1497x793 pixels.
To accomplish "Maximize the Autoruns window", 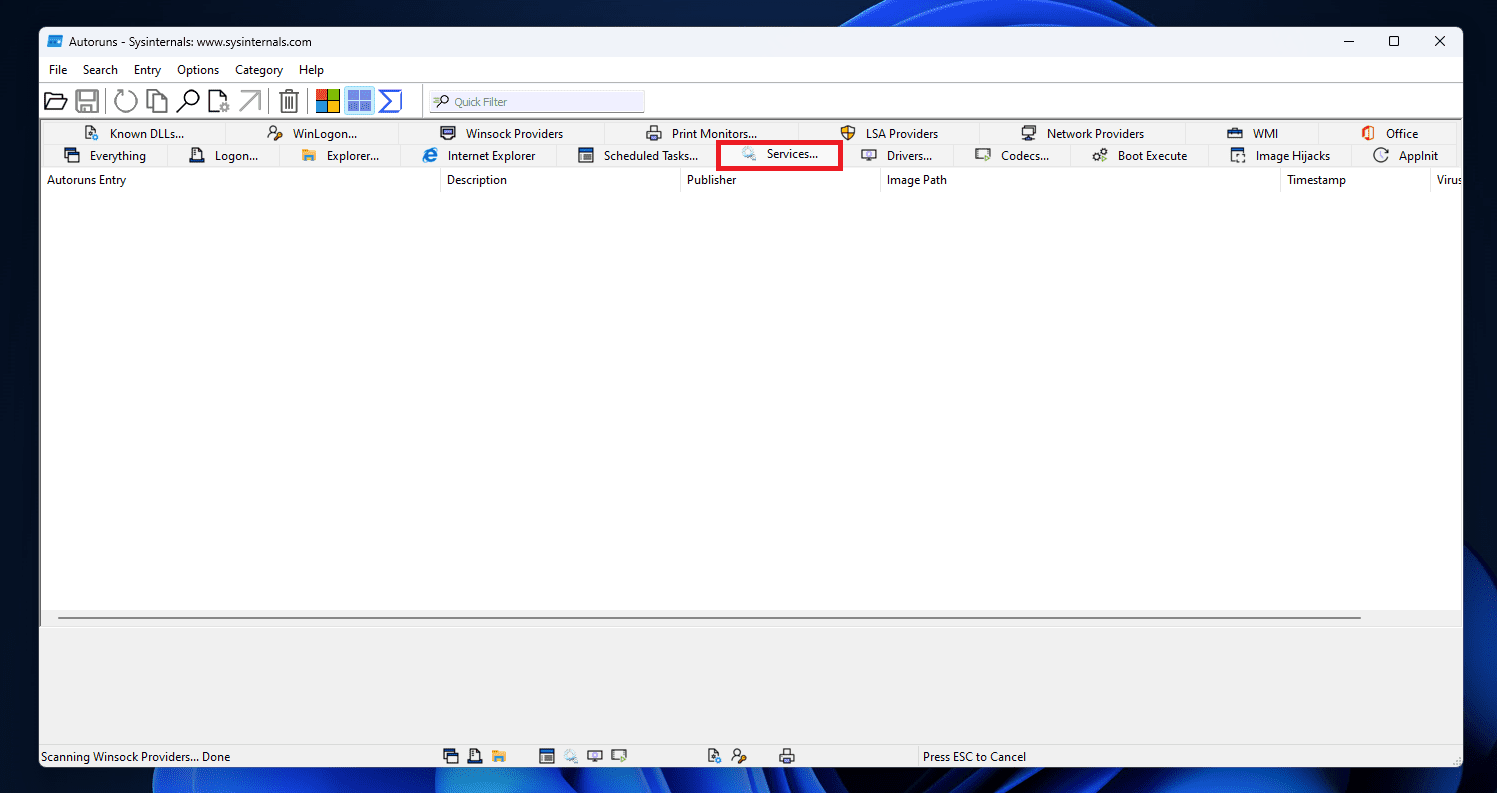I will (1394, 42).
